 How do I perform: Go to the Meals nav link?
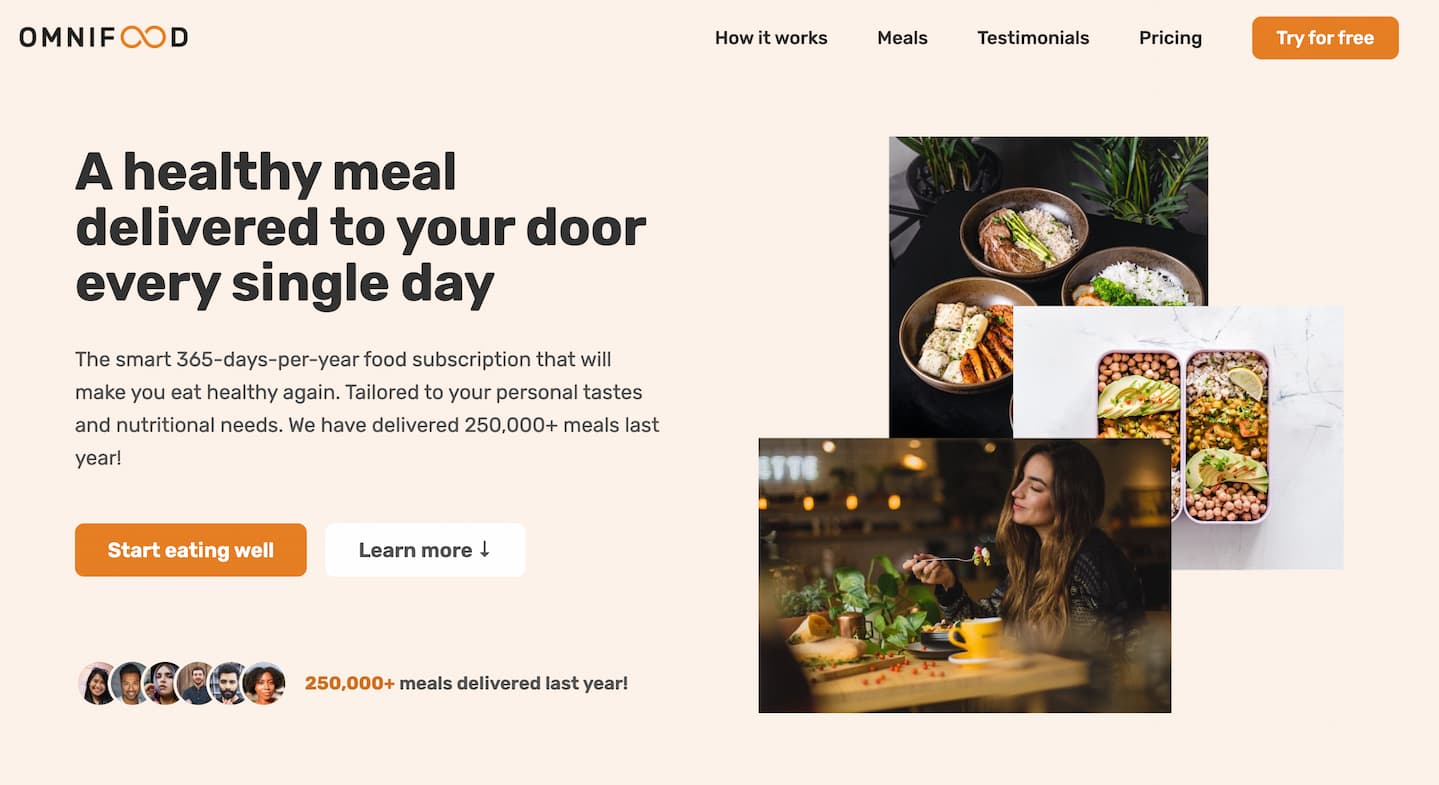tap(902, 38)
